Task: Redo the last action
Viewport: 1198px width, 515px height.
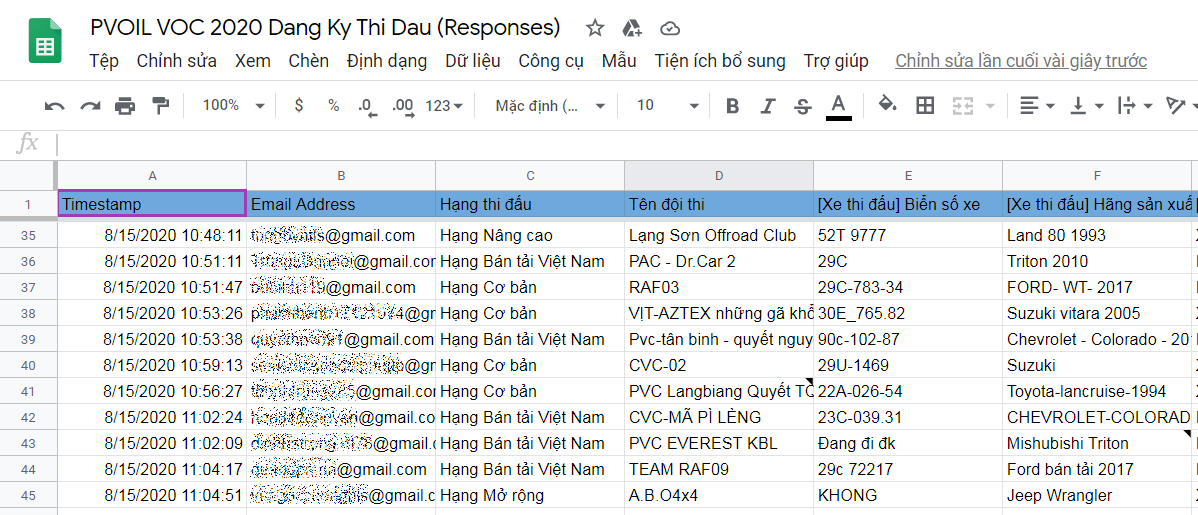Action: 90,106
